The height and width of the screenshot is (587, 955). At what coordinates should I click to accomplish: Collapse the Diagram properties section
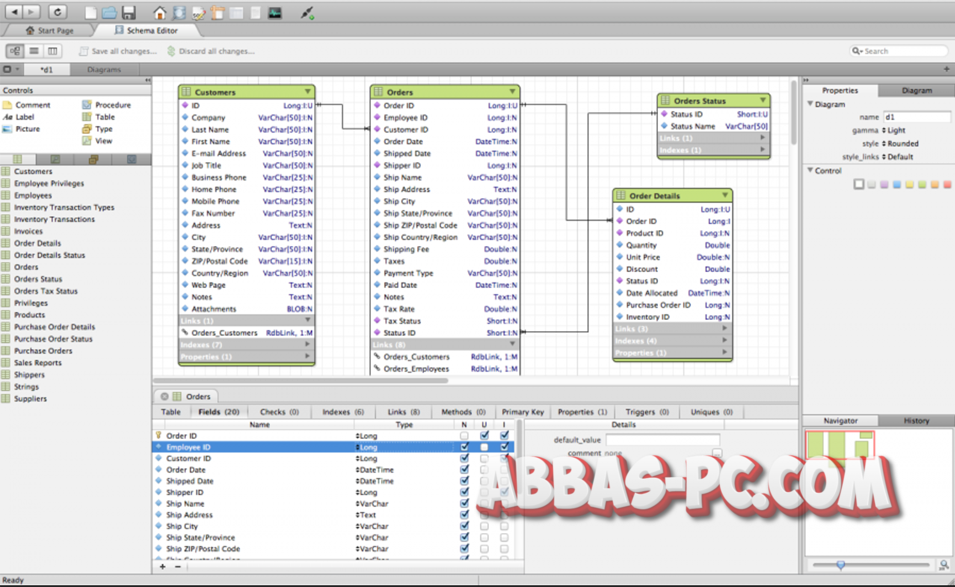click(x=810, y=104)
